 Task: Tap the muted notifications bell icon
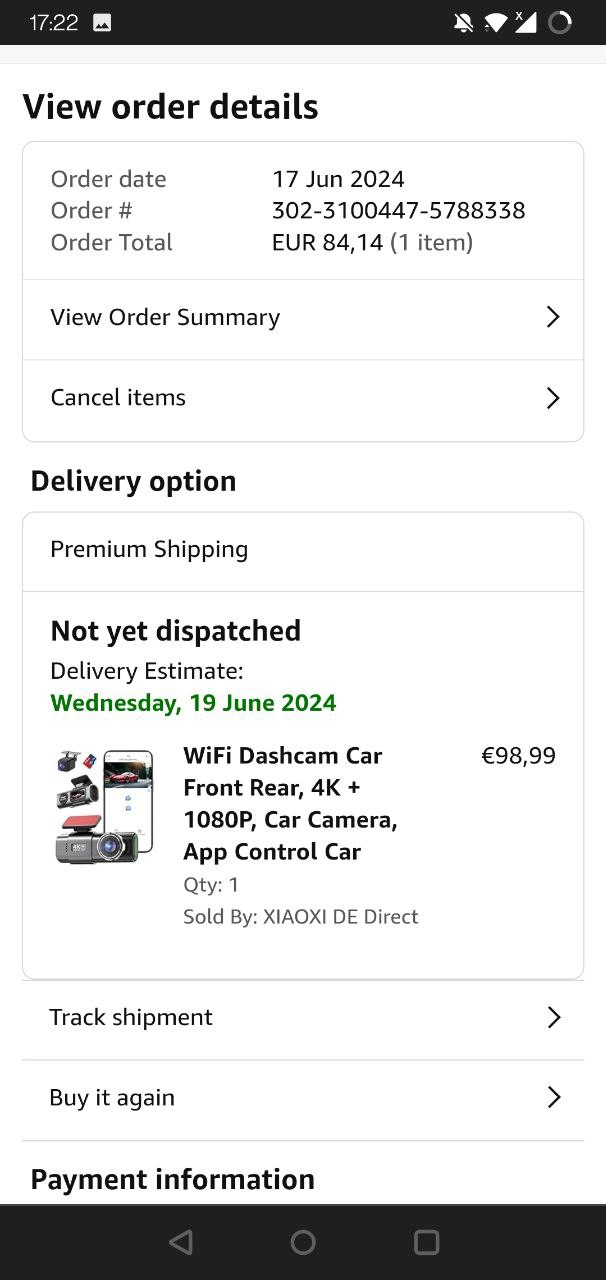(463, 23)
